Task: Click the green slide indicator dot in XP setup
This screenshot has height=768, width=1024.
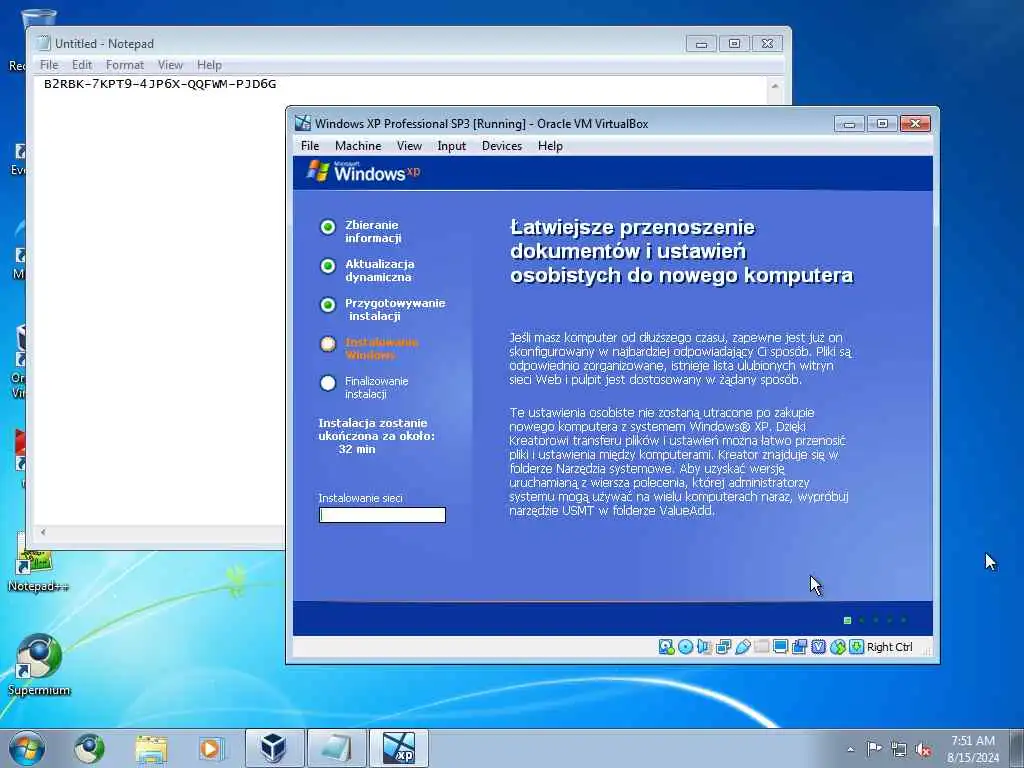Action: click(847, 620)
